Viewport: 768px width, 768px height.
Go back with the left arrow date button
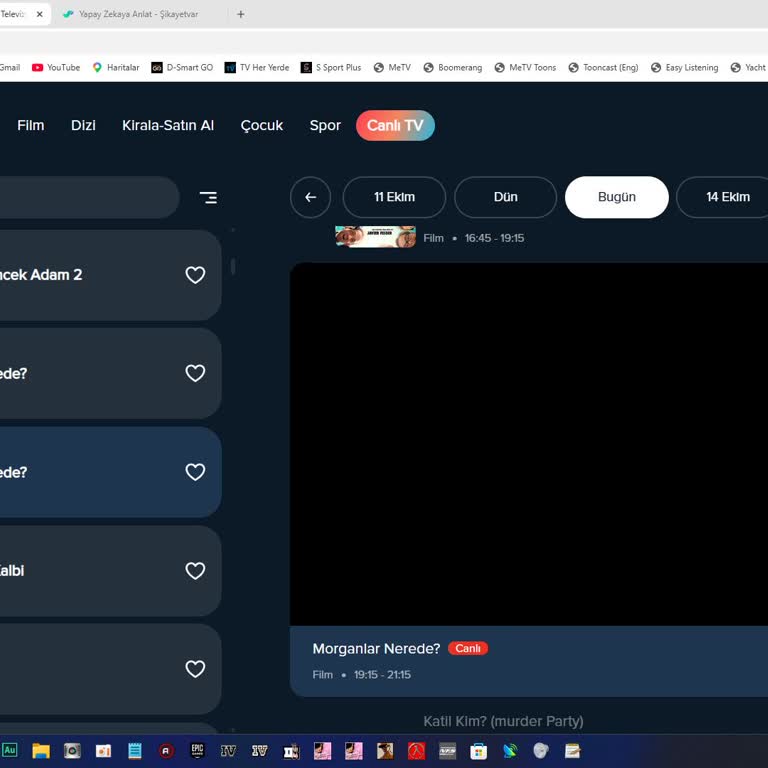(310, 197)
